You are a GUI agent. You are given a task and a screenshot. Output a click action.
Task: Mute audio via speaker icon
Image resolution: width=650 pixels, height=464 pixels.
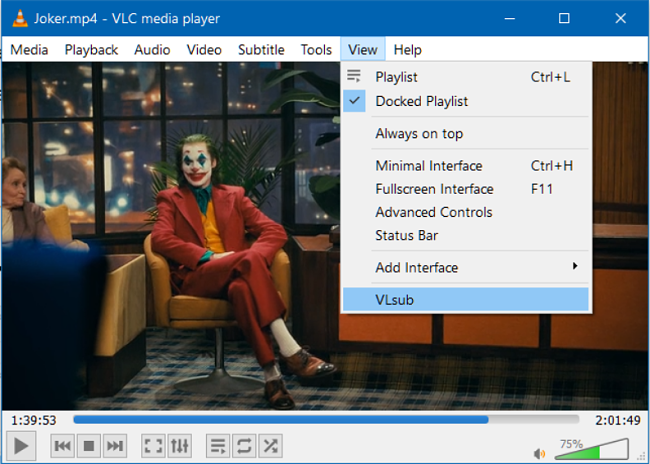coord(539,453)
